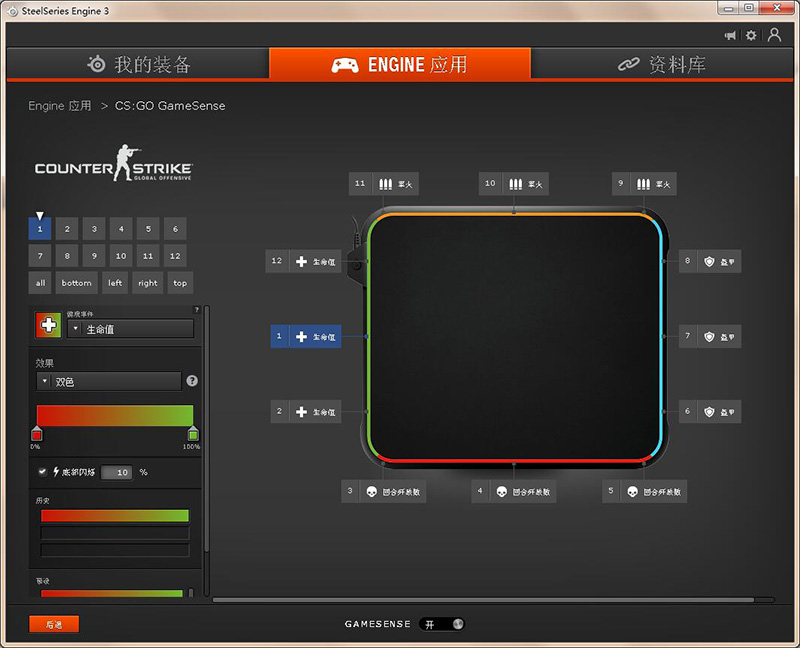Select the health cross icon for zone 12

tap(301, 261)
